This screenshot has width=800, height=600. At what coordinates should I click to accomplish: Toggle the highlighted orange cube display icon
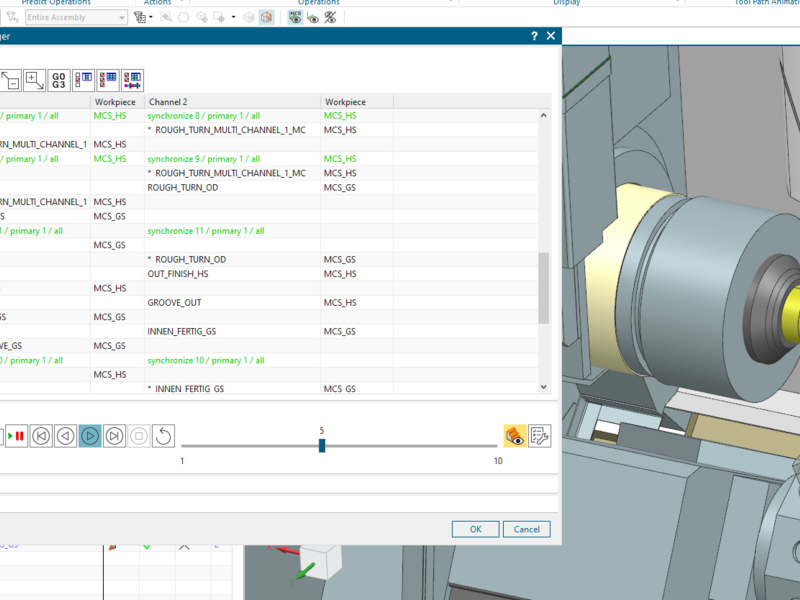(266, 17)
